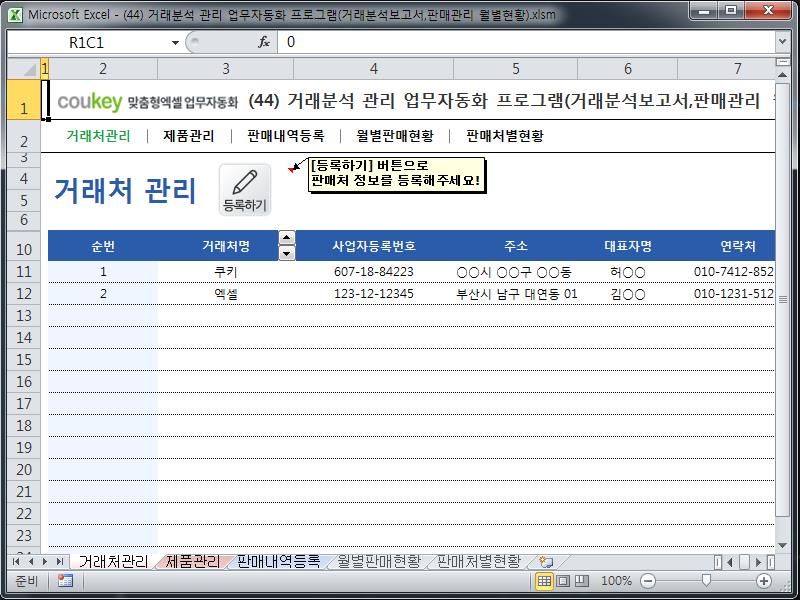This screenshot has width=800, height=600.
Task: Click the Select All corner button
Action: point(23,68)
